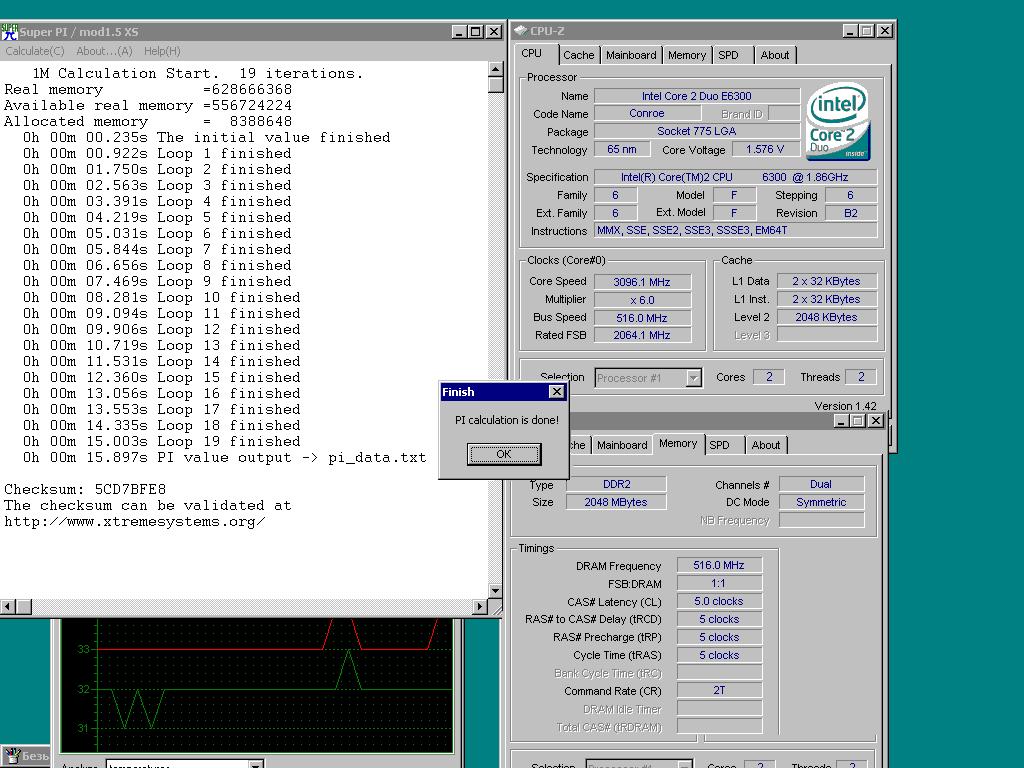The image size is (1024, 768).
Task: Click the Level 2 cache value 2048 KBytes
Action: coord(826,317)
